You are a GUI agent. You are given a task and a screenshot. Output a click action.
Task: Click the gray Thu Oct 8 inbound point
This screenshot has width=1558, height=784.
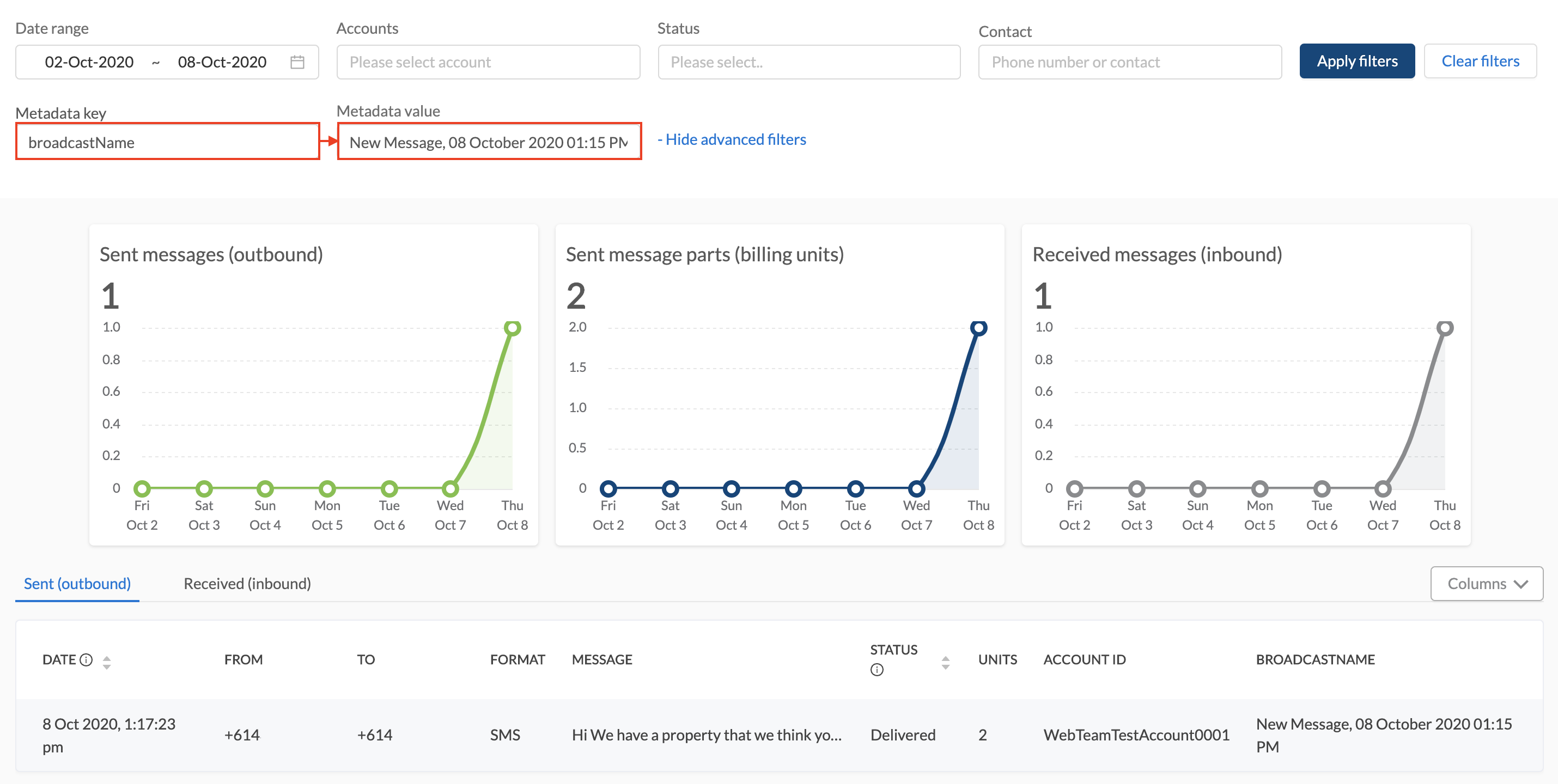1444,328
